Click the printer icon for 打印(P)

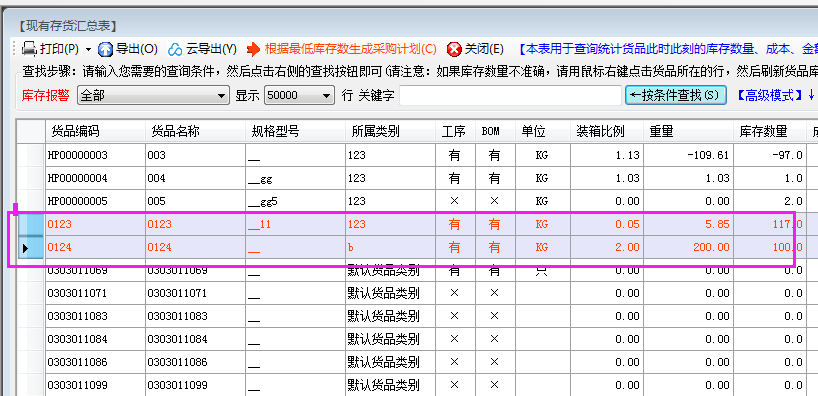pyautogui.click(x=29, y=50)
